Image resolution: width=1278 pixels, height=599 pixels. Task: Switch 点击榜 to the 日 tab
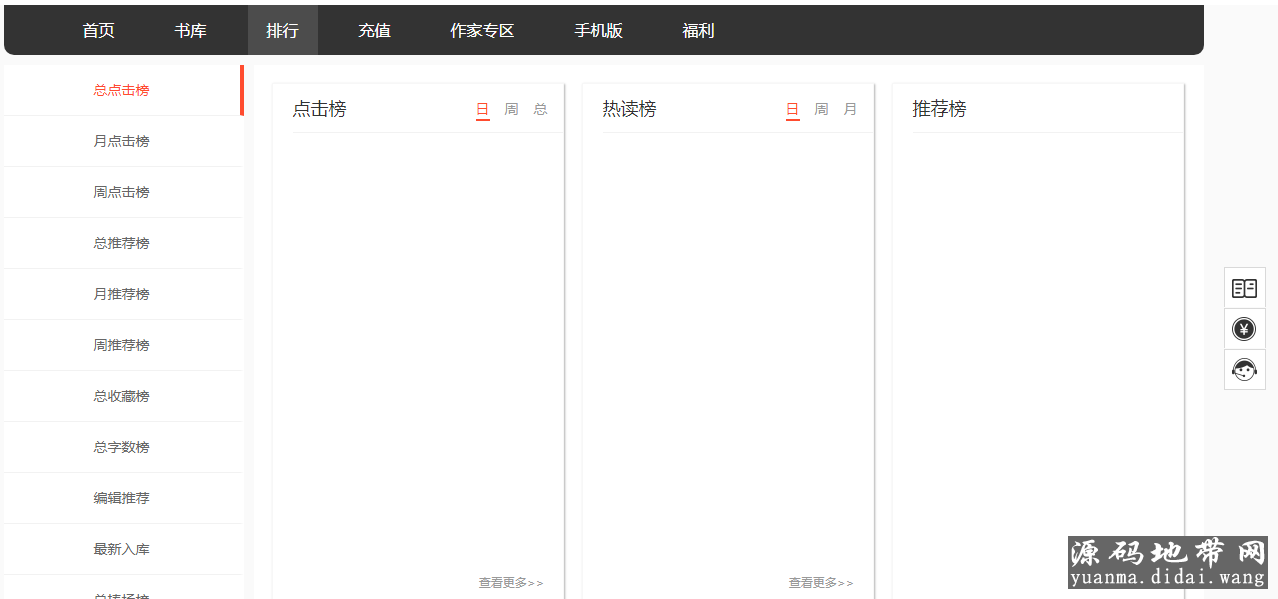(x=483, y=109)
